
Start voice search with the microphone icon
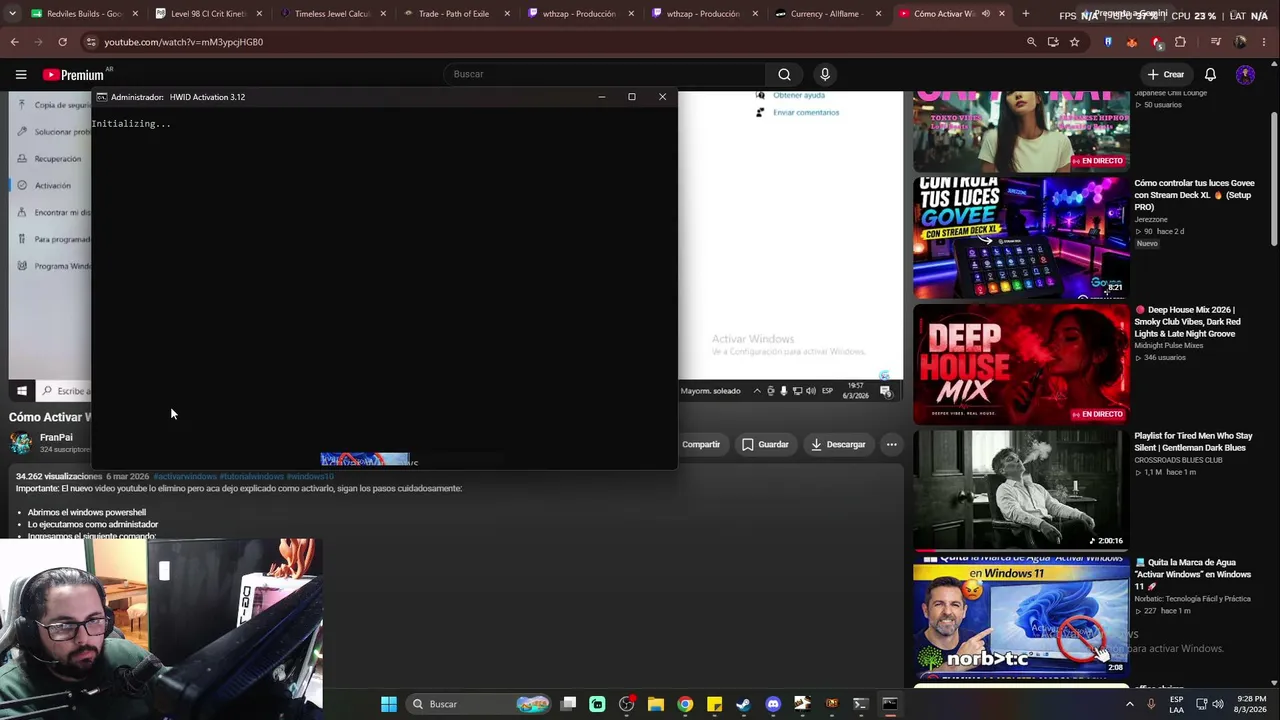click(825, 74)
